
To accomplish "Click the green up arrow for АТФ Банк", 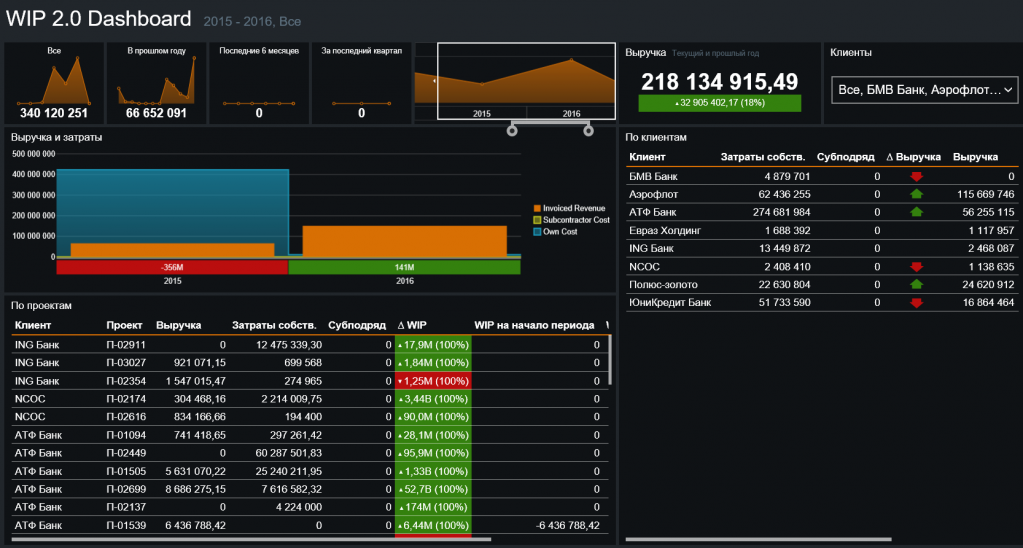I will [x=916, y=212].
